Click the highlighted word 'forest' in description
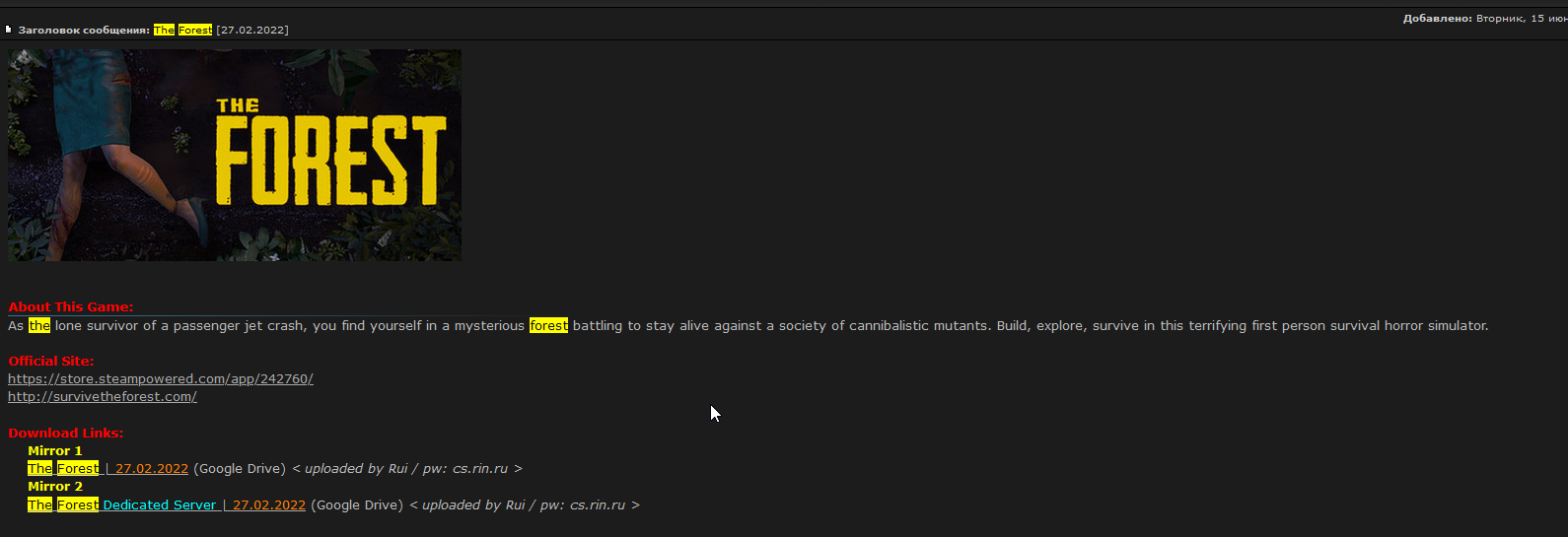The image size is (1568, 537). [x=548, y=326]
